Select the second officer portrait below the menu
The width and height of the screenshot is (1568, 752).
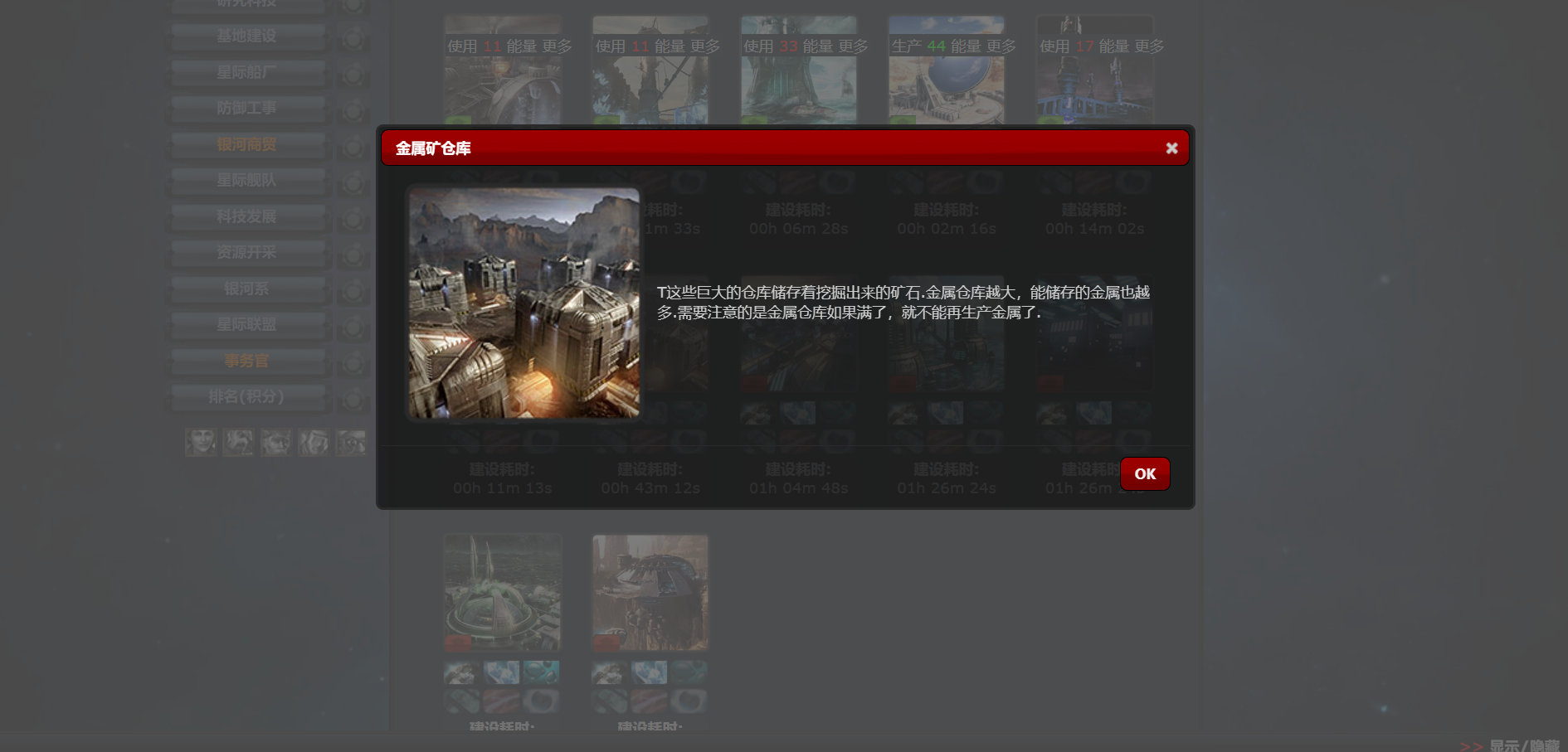(238, 442)
